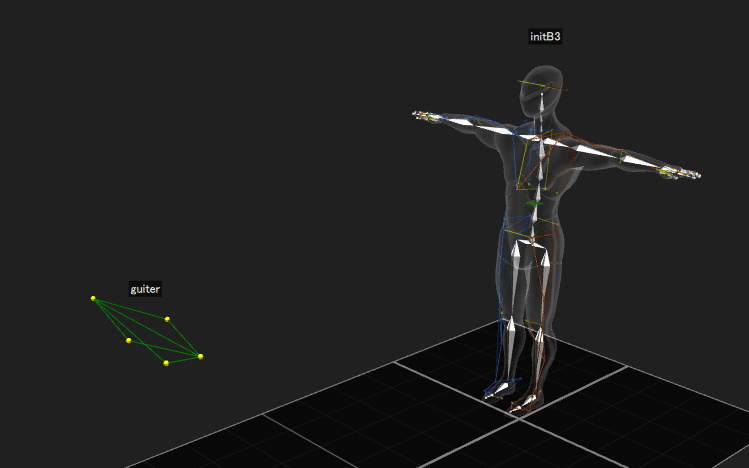749x468 pixels.
Task: Click the figure's chest skeleton bone
Action: [541, 160]
